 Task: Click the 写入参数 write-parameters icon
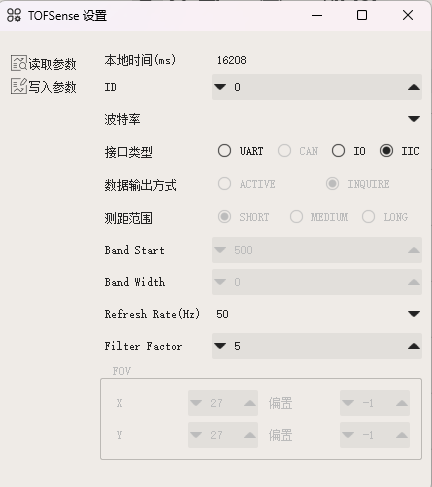[19, 86]
